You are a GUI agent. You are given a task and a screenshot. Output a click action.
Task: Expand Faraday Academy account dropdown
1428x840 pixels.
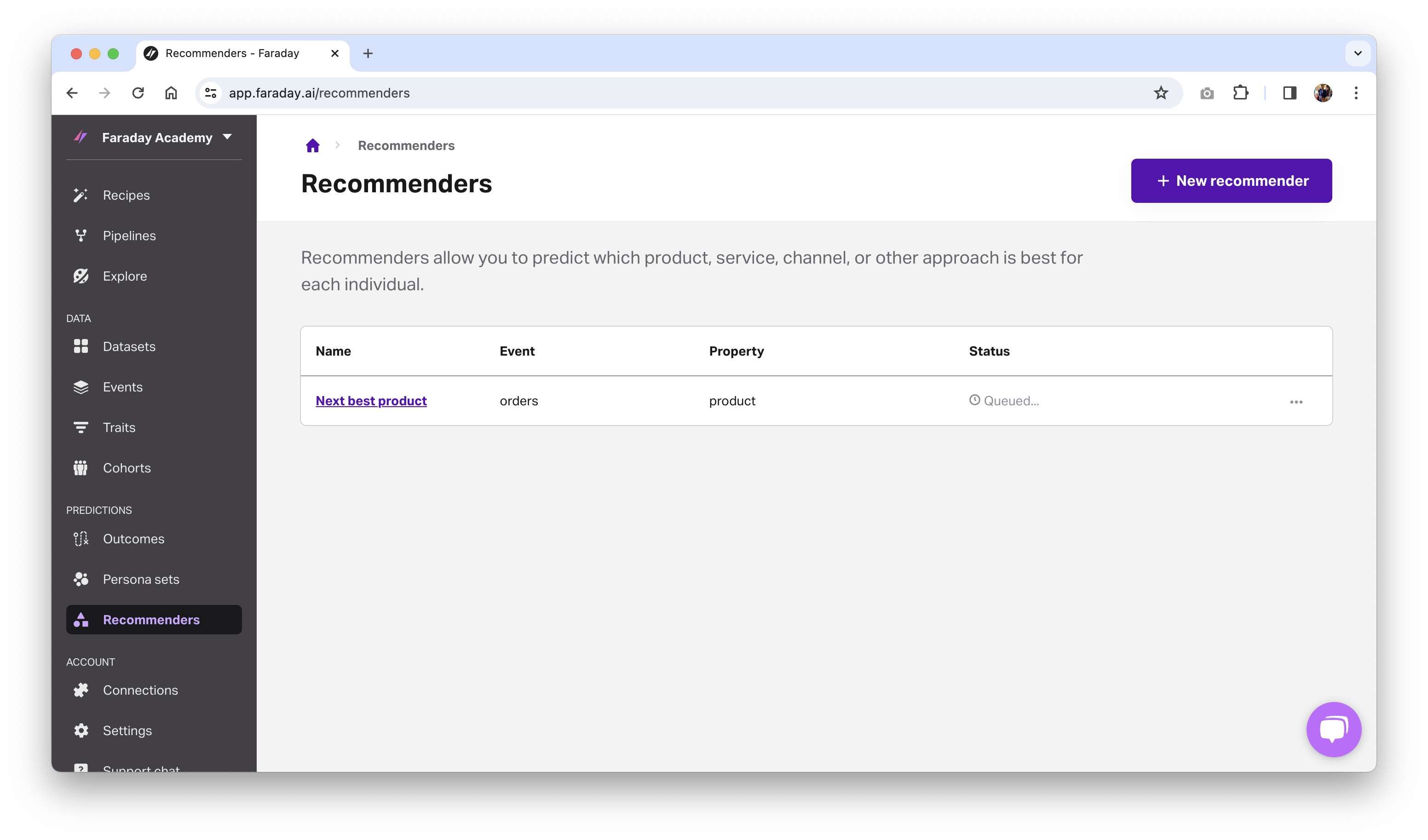[227, 137]
